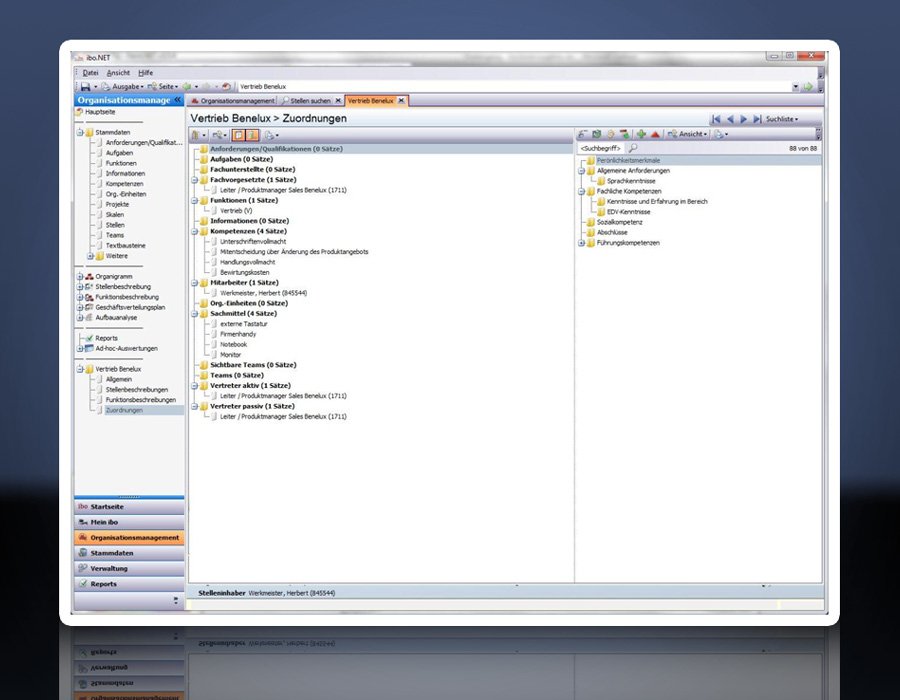Switch to the Organisationsmanagement tab
900x700 pixels.
click(x=232, y=101)
